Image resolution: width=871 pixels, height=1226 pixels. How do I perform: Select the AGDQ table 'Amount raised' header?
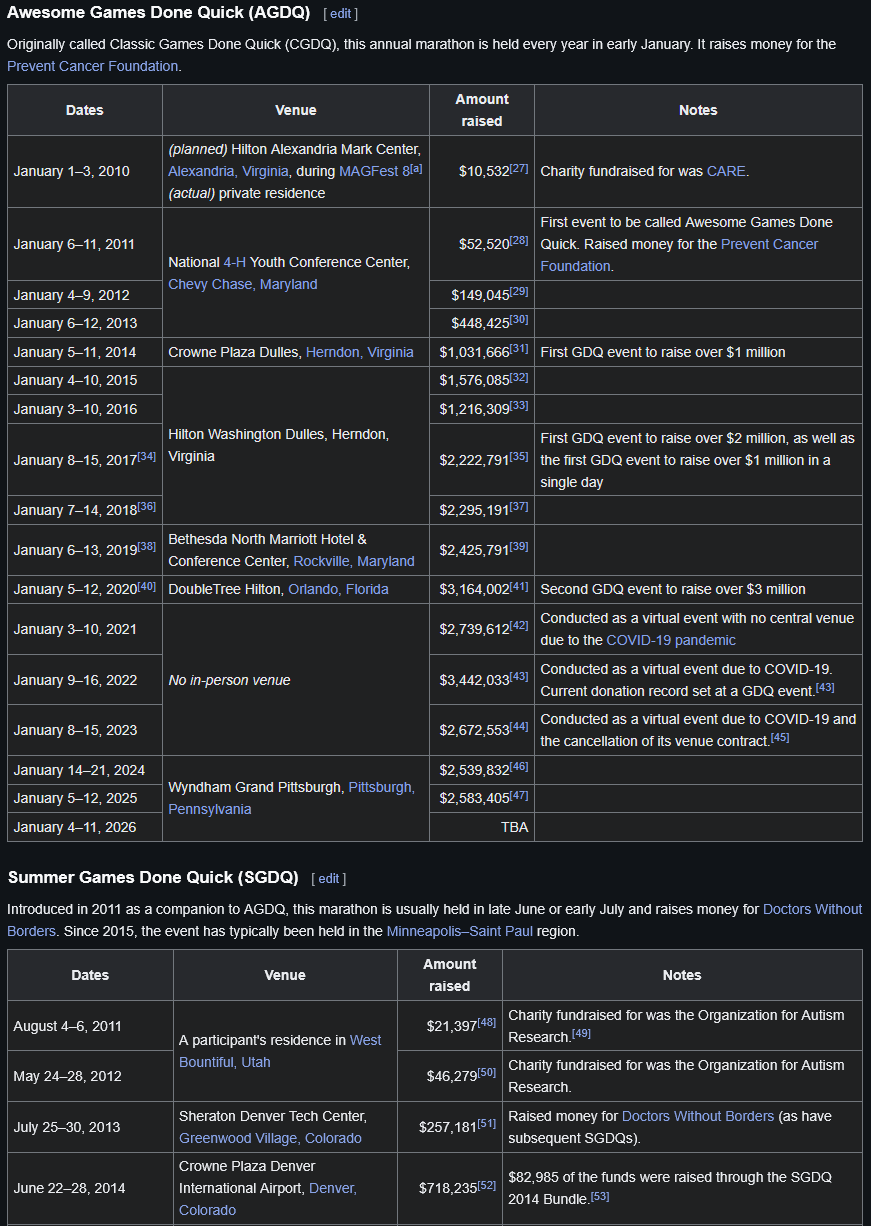(482, 110)
